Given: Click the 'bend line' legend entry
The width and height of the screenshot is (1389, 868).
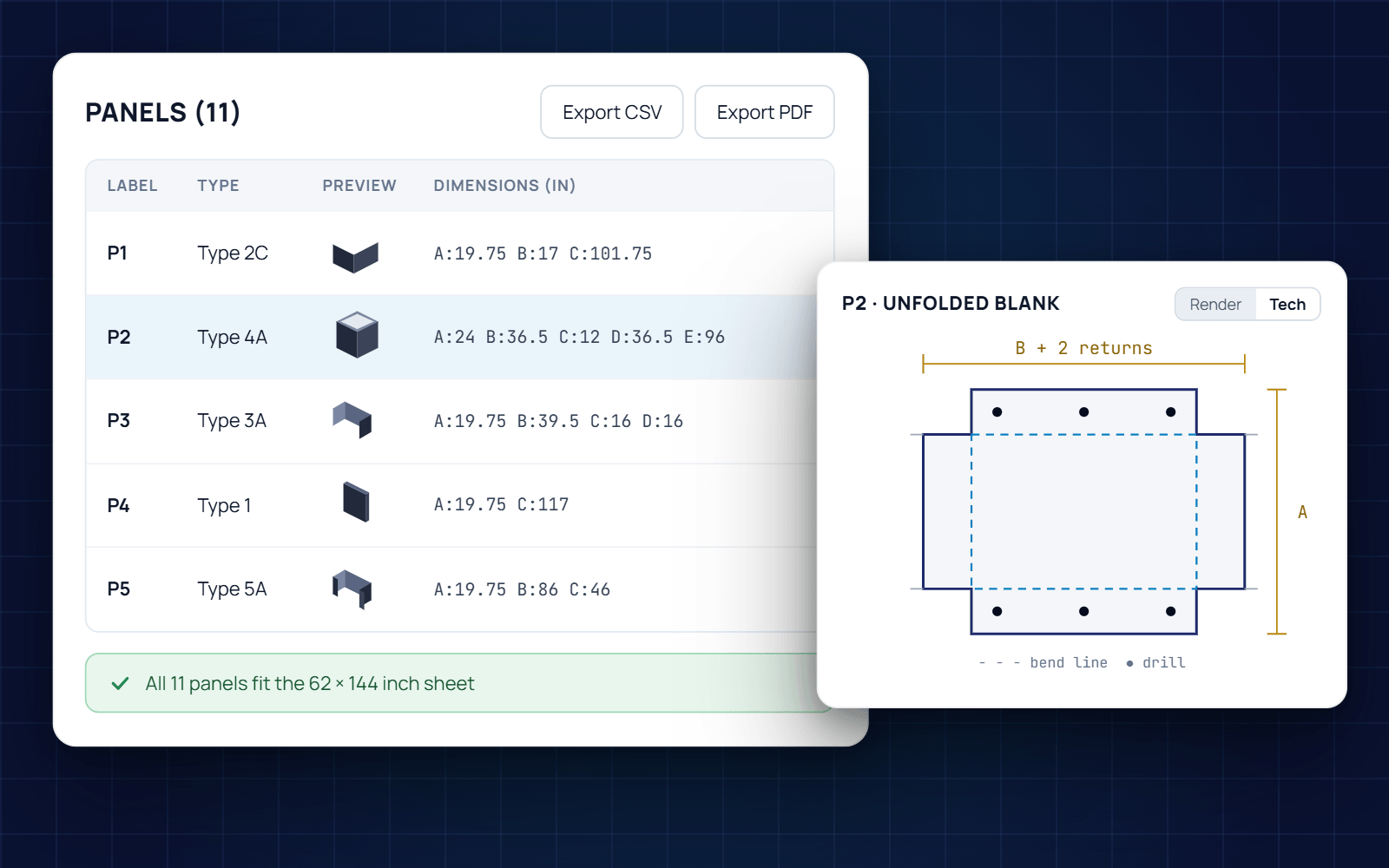Looking at the screenshot, I should pyautogui.click(x=1043, y=662).
